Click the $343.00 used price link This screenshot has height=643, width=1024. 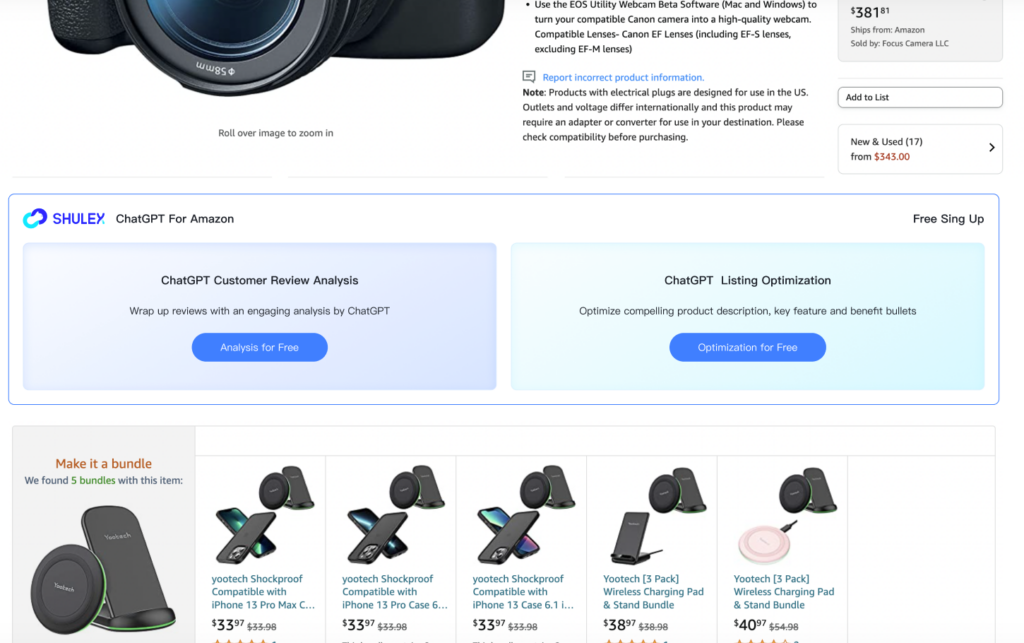click(x=891, y=157)
